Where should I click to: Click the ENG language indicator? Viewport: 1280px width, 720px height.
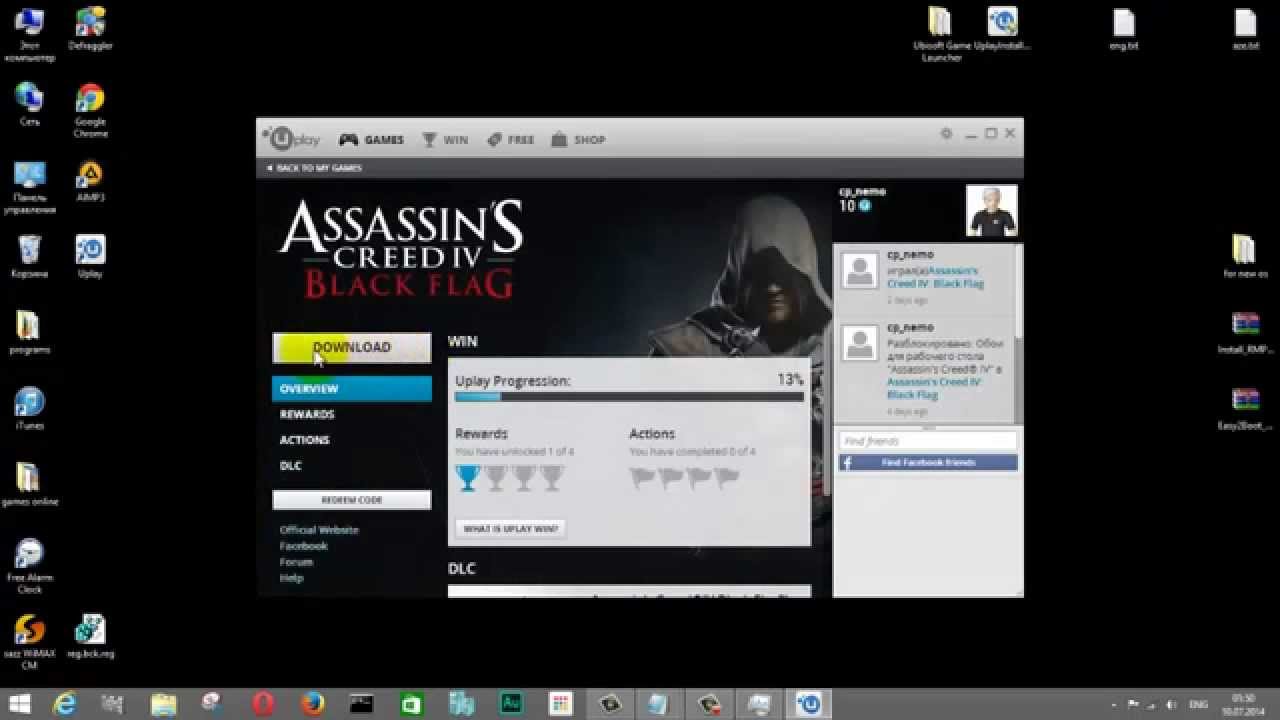point(1198,704)
